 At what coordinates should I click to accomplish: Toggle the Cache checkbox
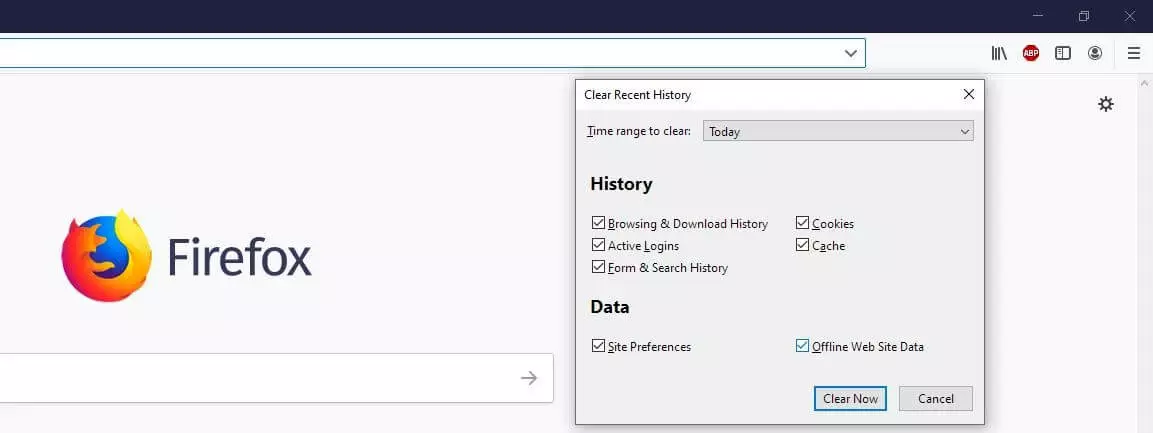coord(802,245)
